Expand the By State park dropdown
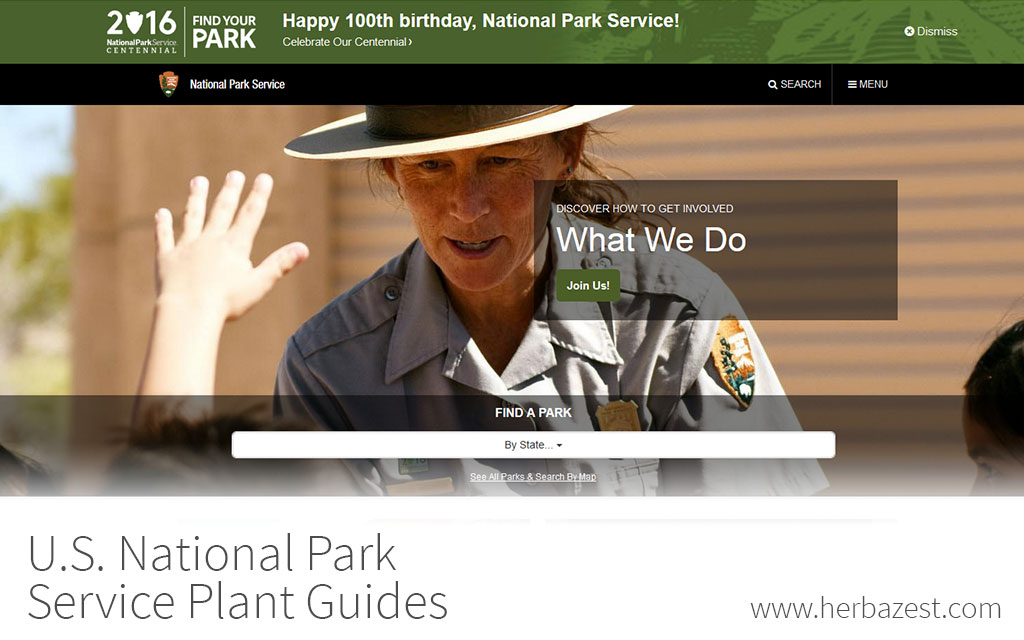This screenshot has width=1024, height=640. pyautogui.click(x=533, y=445)
